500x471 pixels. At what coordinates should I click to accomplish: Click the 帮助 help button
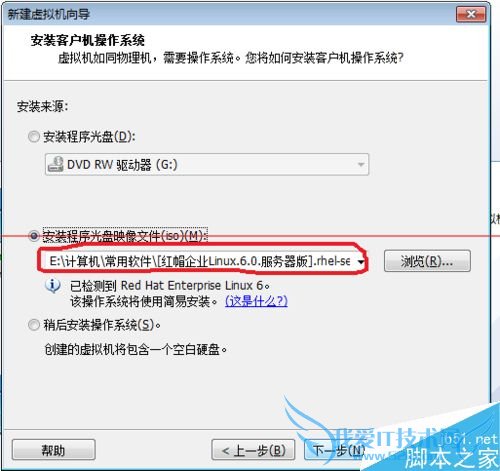point(53,450)
